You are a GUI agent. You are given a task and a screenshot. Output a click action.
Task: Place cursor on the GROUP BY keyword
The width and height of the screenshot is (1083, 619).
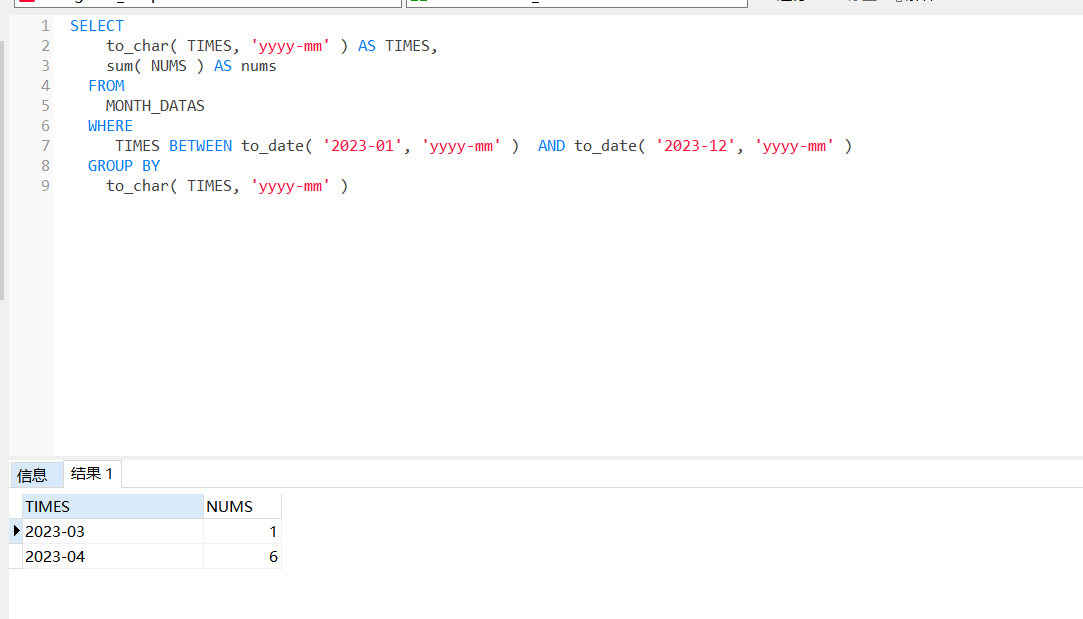(x=124, y=166)
